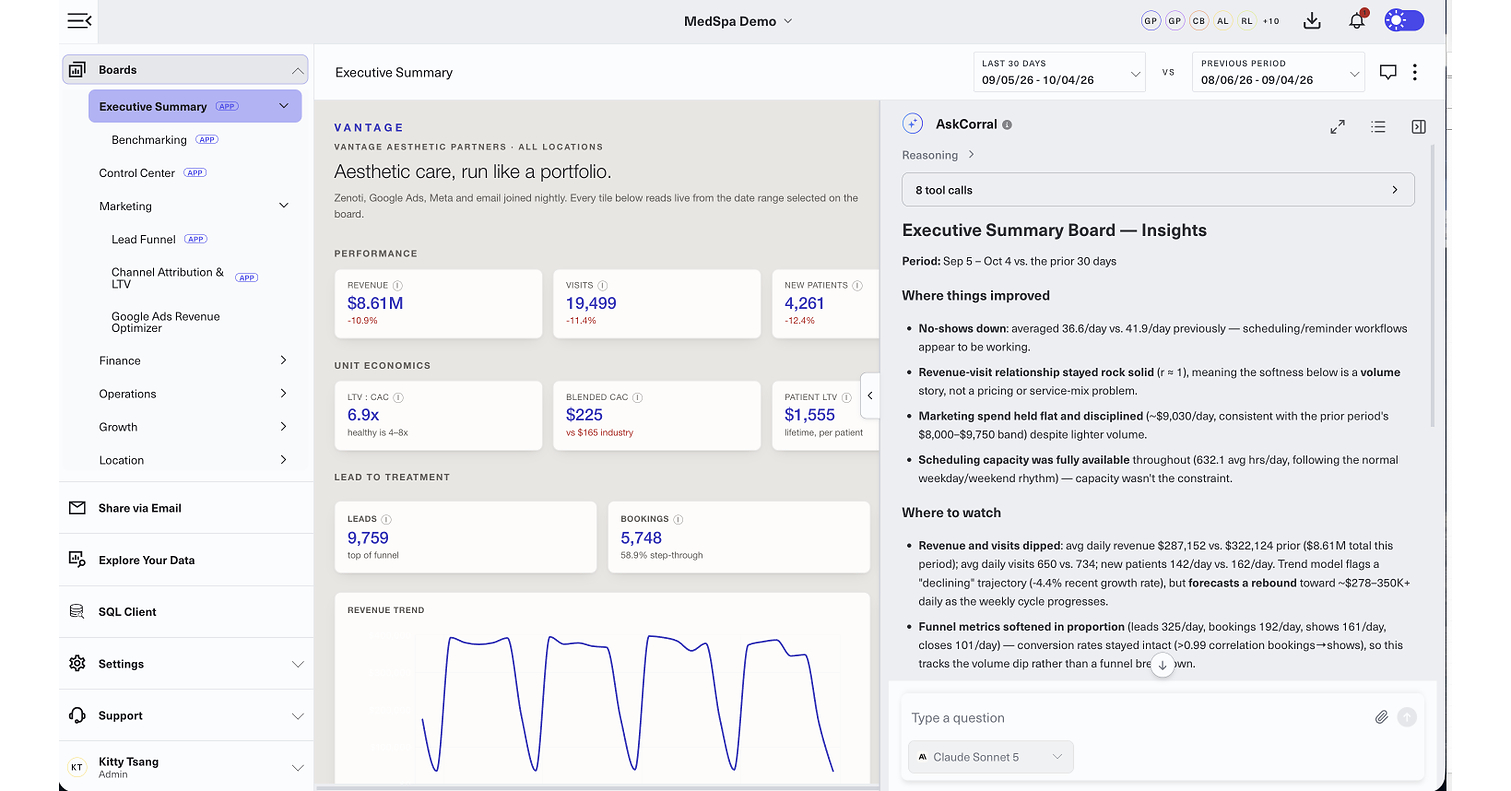
Task: Open the board comments icon
Action: tap(1388, 72)
